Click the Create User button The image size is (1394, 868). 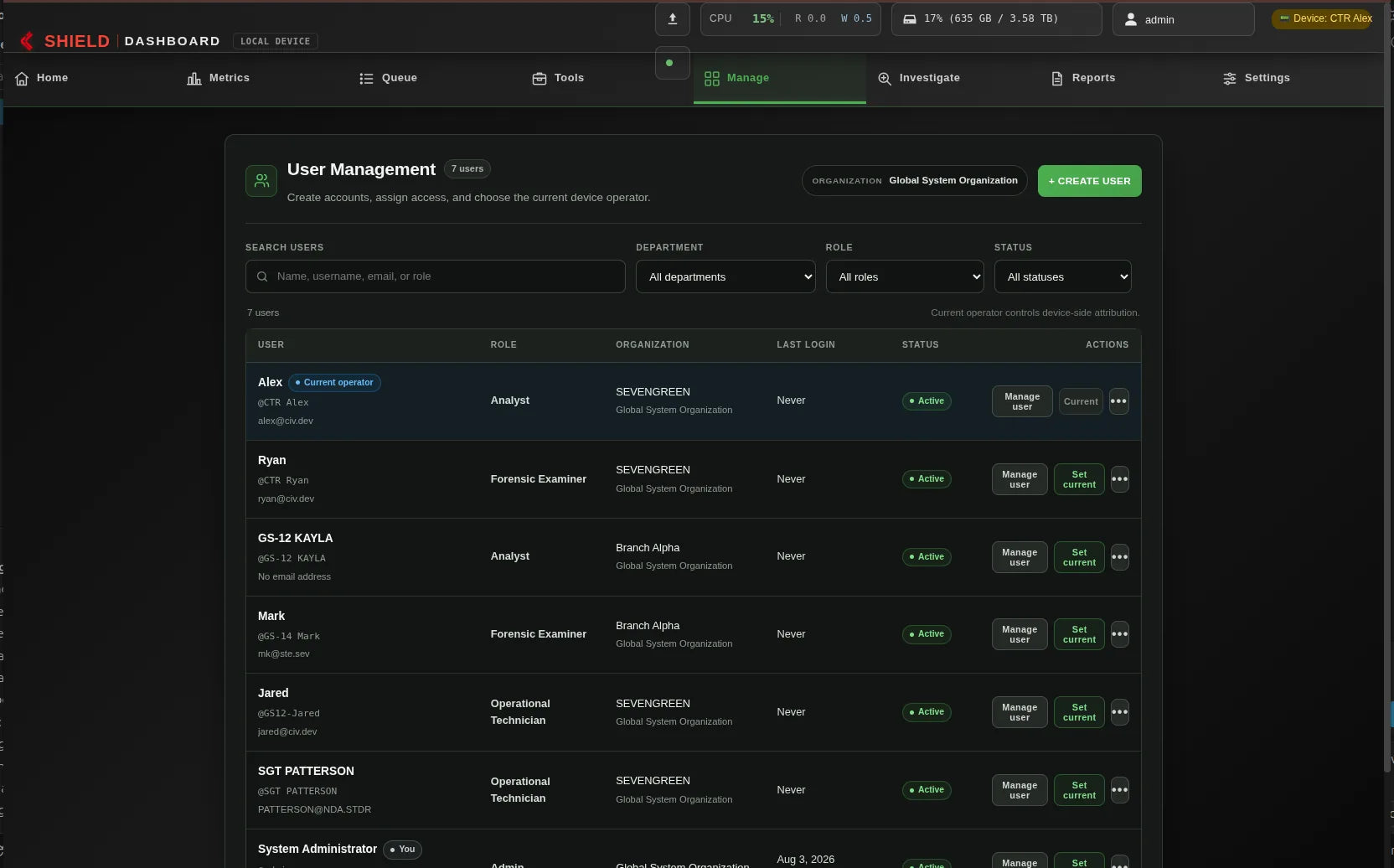[1089, 181]
